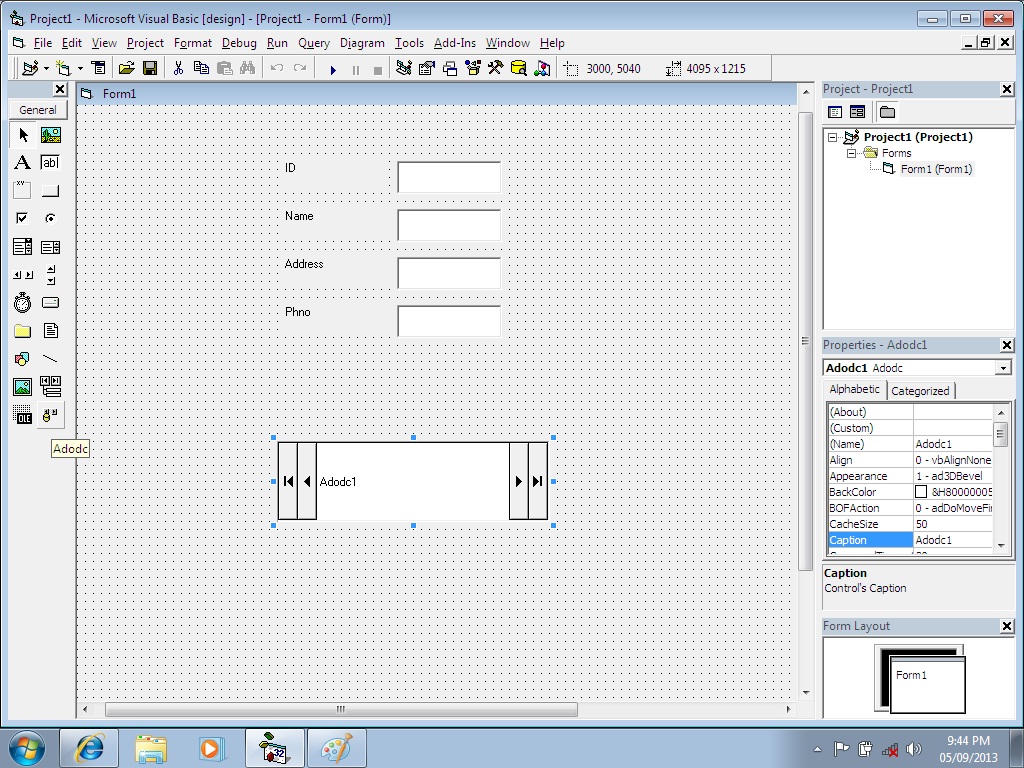Select the Line control tool
This screenshot has height=768, width=1024.
50,359
